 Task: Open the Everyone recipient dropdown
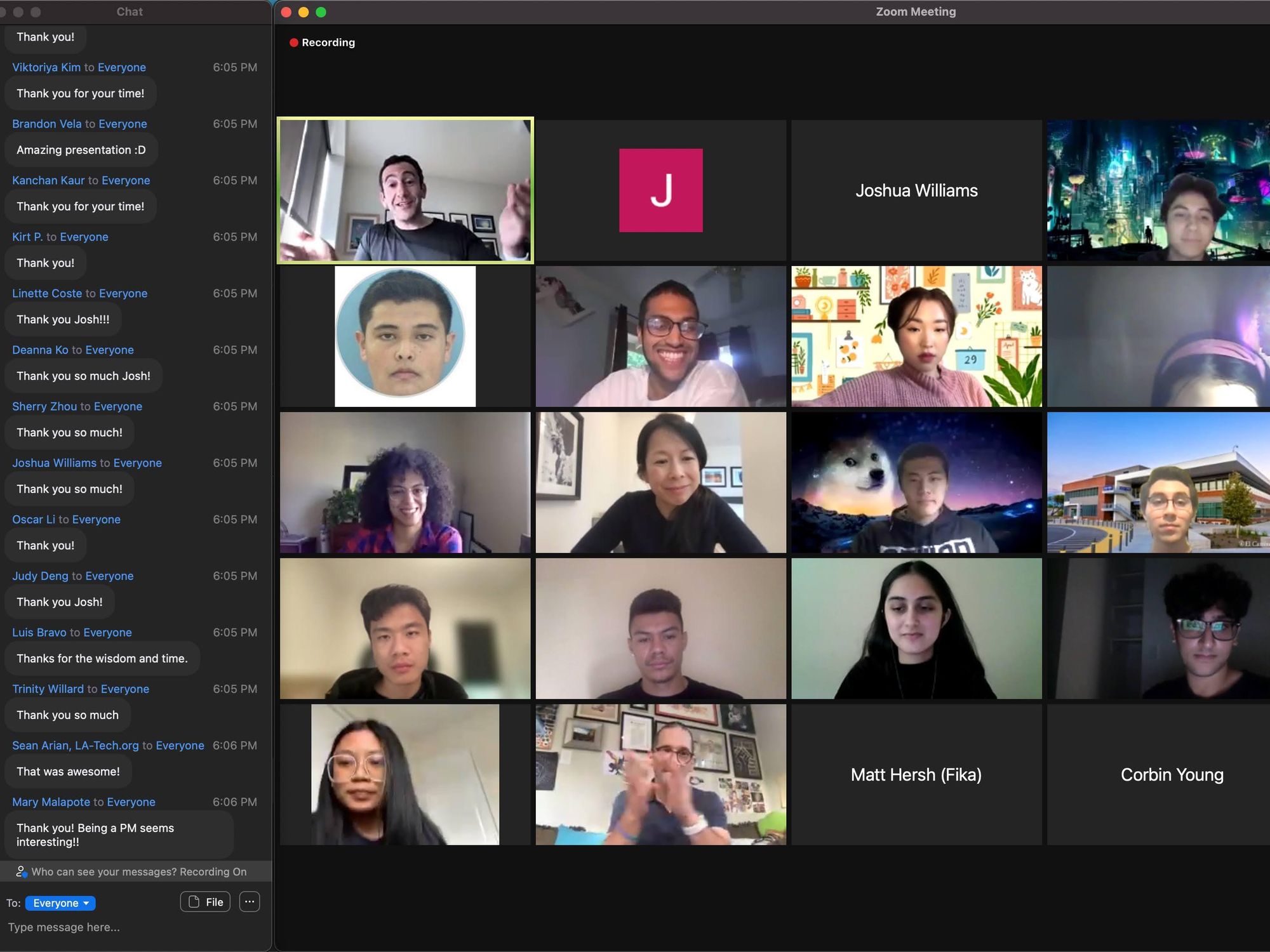pyautogui.click(x=60, y=903)
